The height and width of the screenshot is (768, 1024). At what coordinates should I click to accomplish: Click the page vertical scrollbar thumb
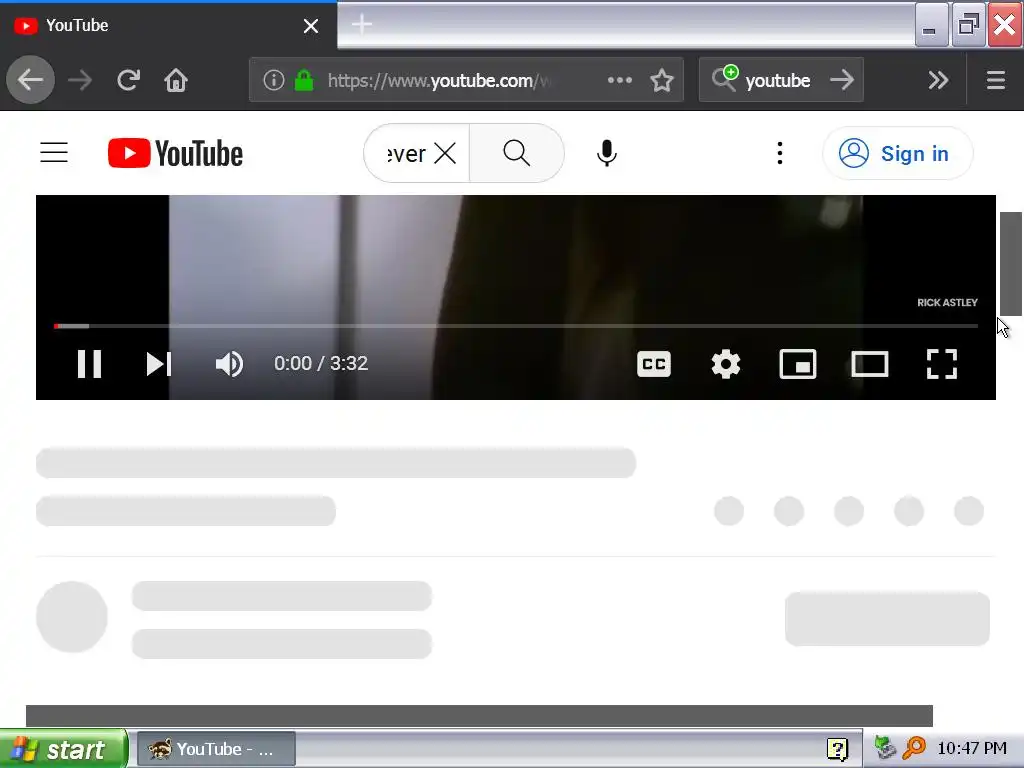pos(1010,264)
